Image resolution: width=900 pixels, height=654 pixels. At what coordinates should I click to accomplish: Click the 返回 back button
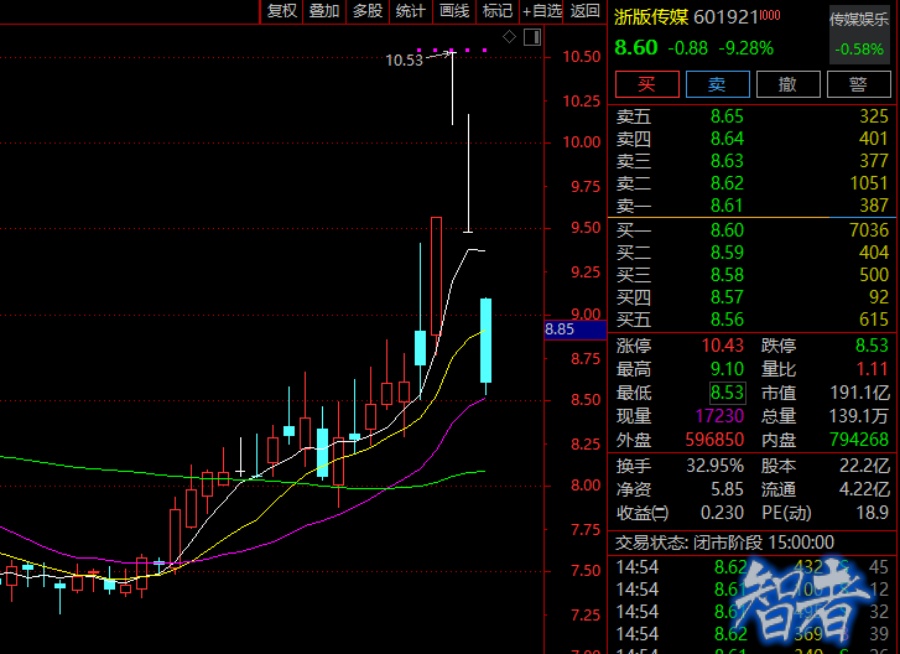pyautogui.click(x=585, y=11)
